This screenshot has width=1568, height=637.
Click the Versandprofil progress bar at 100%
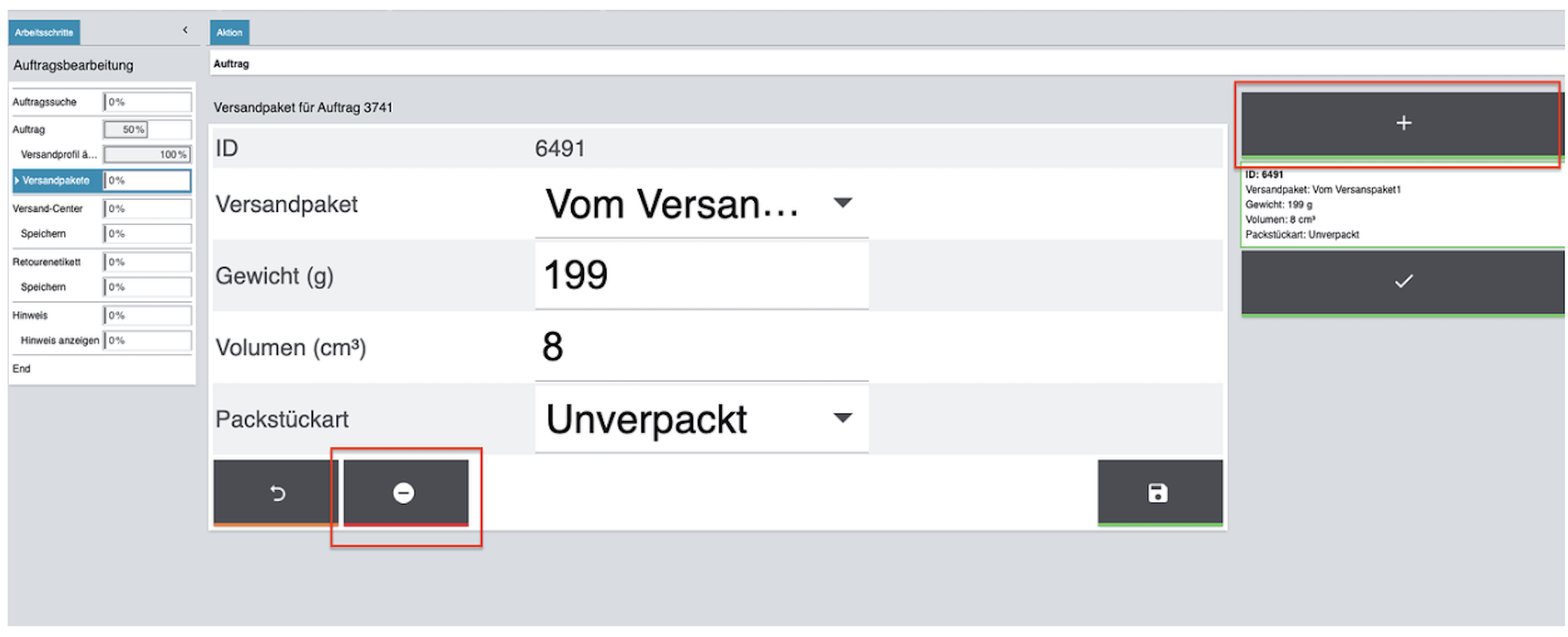click(147, 155)
